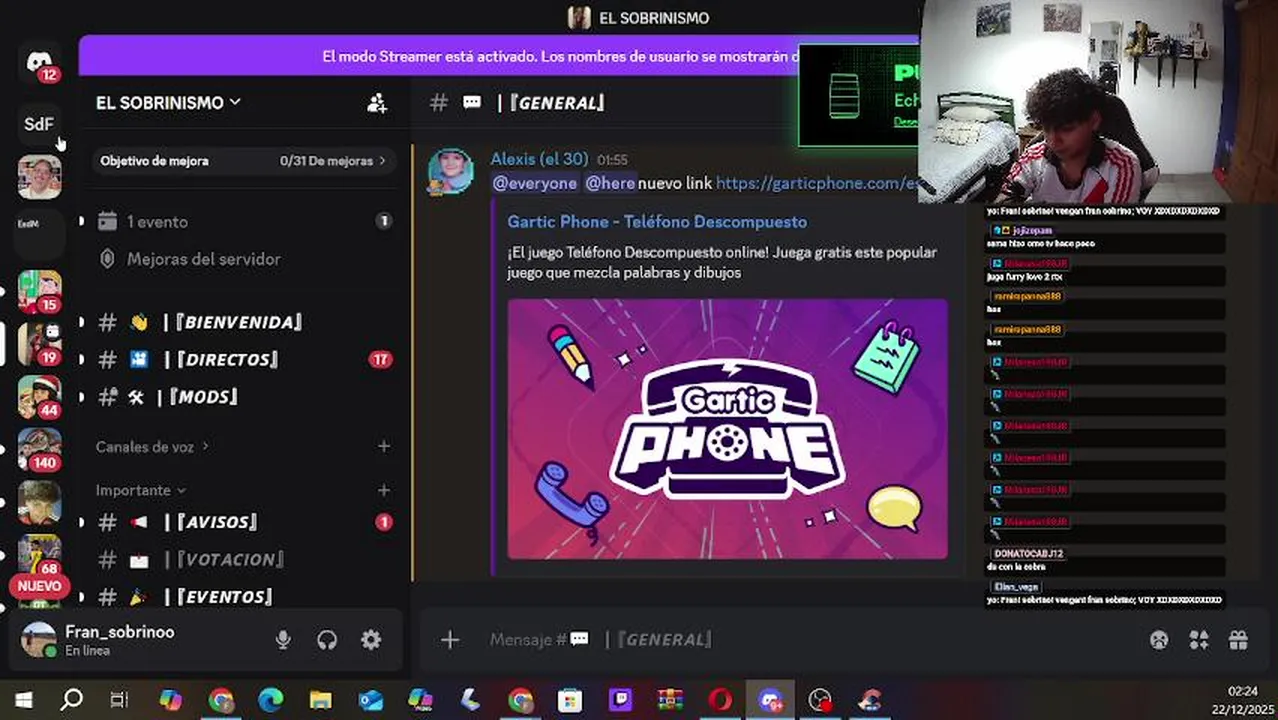Deafen with the headphones icon
1278x720 pixels.
tap(327, 640)
